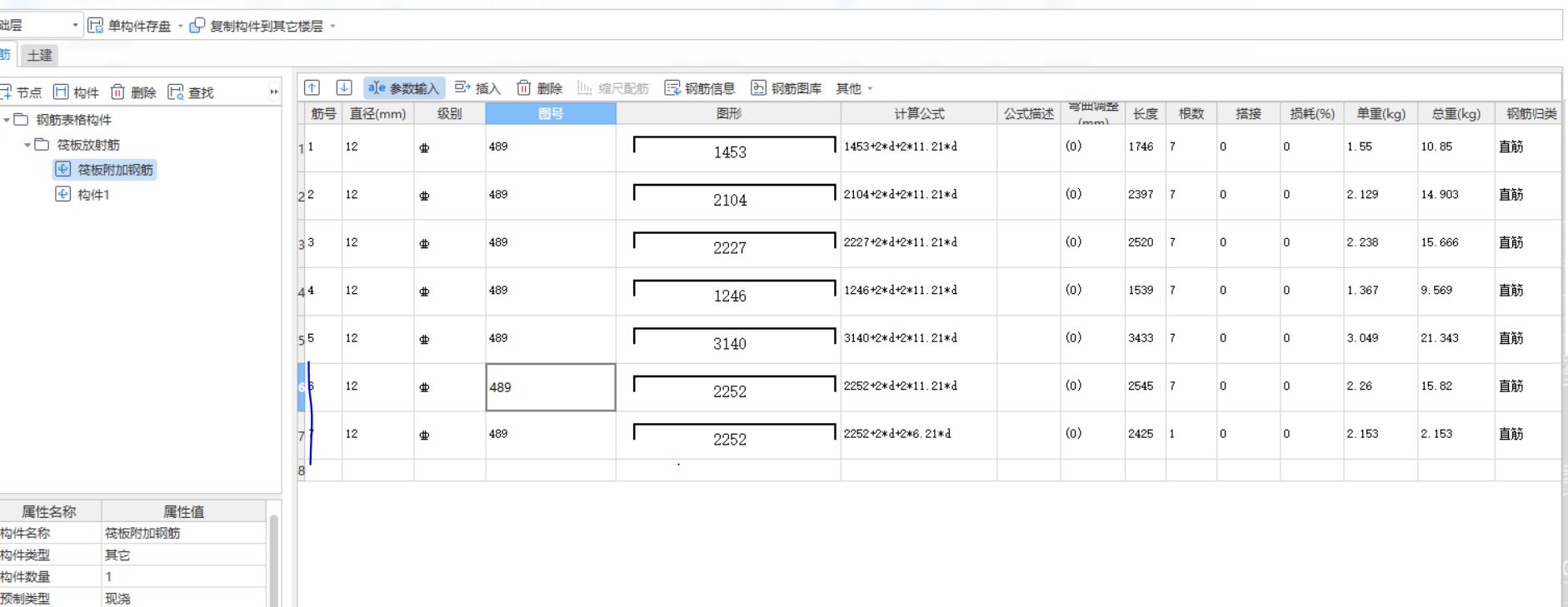
Task: Click 构件数量 value 1
Action: (183, 576)
